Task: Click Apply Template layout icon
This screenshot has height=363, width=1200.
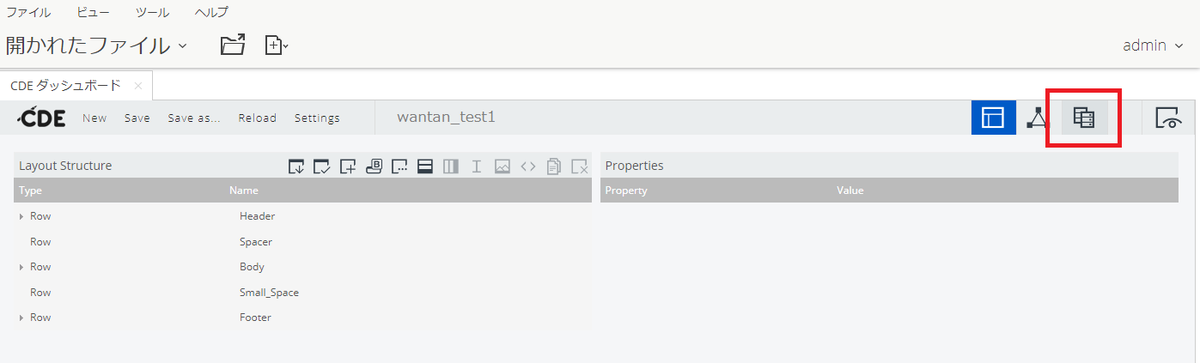Action: tap(321, 166)
